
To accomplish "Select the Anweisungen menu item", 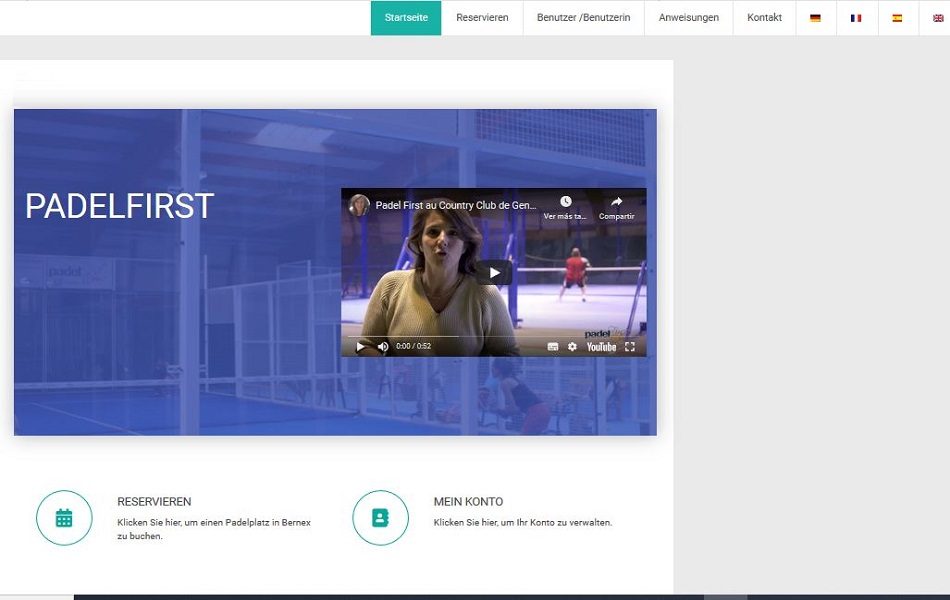I will [x=689, y=18].
